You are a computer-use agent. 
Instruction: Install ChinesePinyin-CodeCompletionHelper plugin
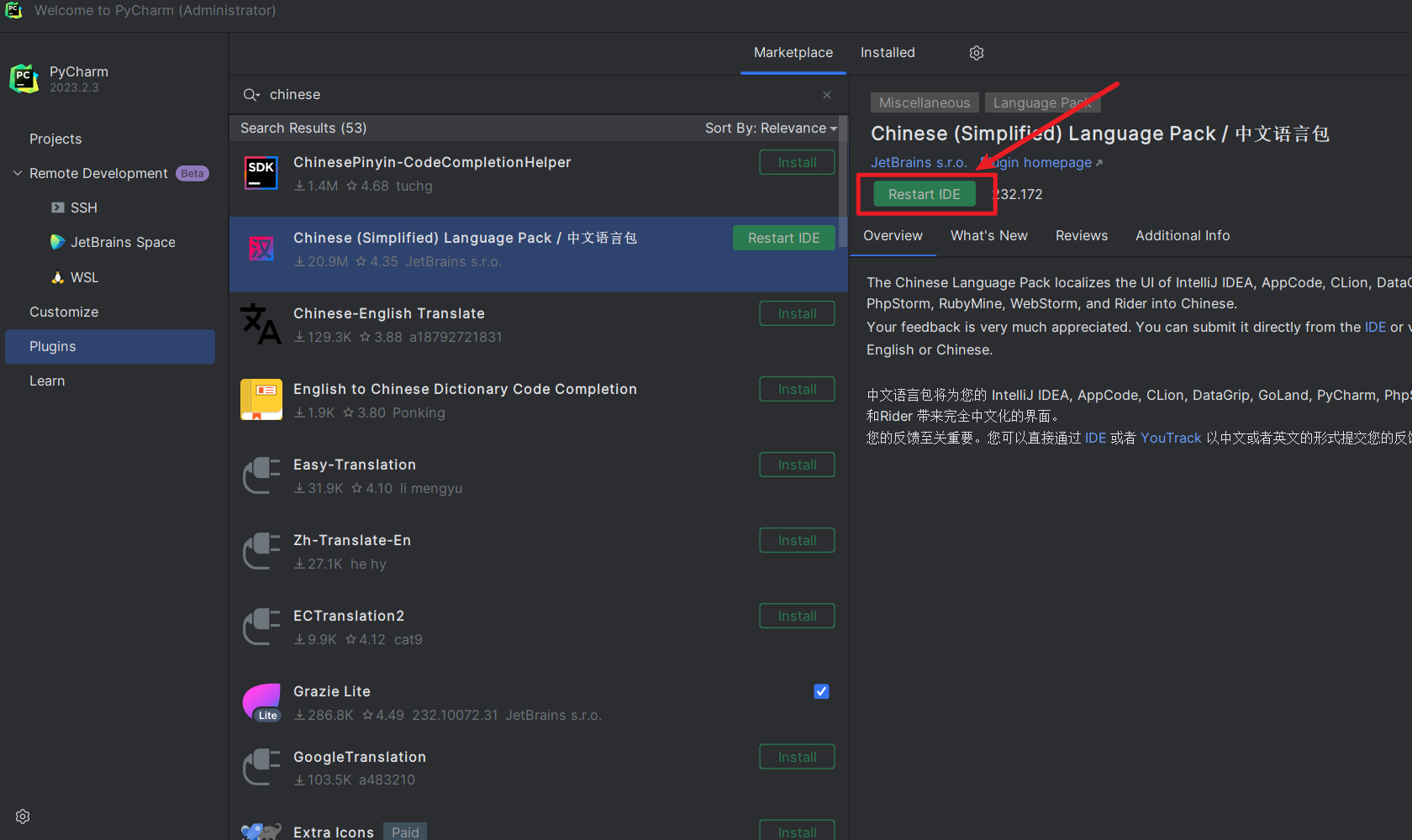(797, 162)
